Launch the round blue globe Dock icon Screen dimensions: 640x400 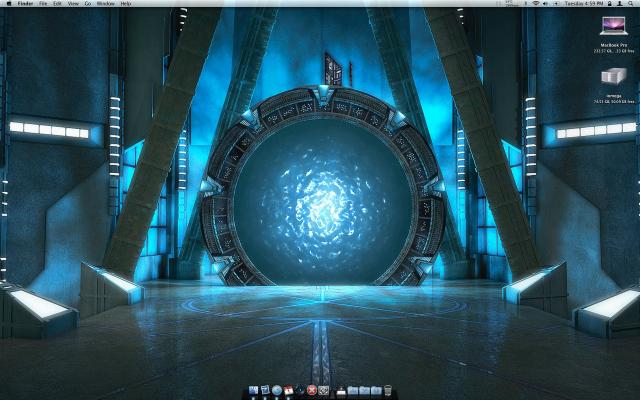pyautogui.click(x=277, y=390)
